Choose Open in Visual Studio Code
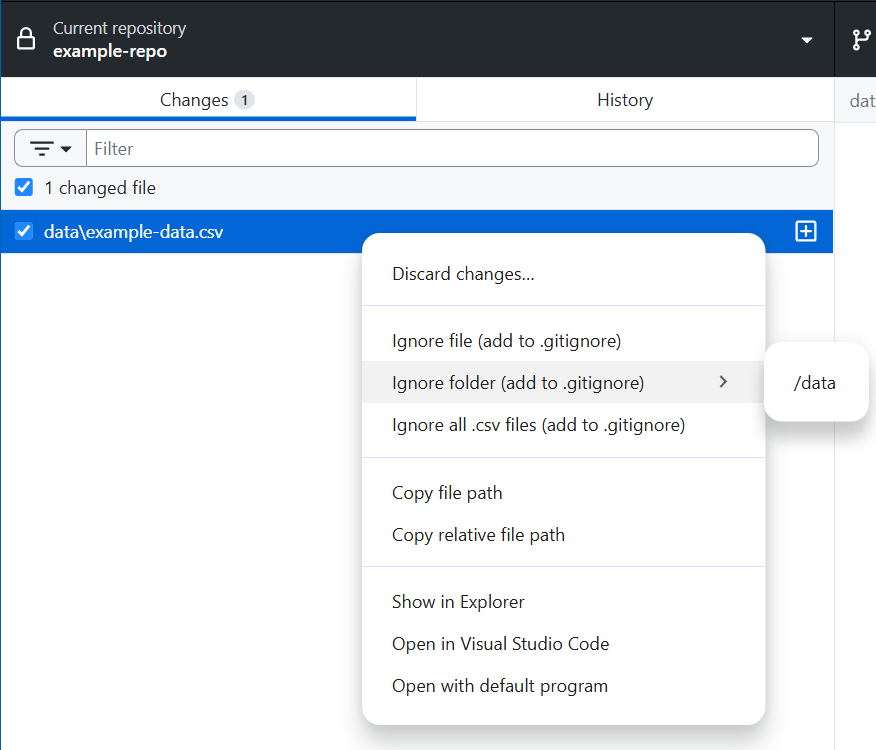This screenshot has height=750, width=876. coord(500,644)
